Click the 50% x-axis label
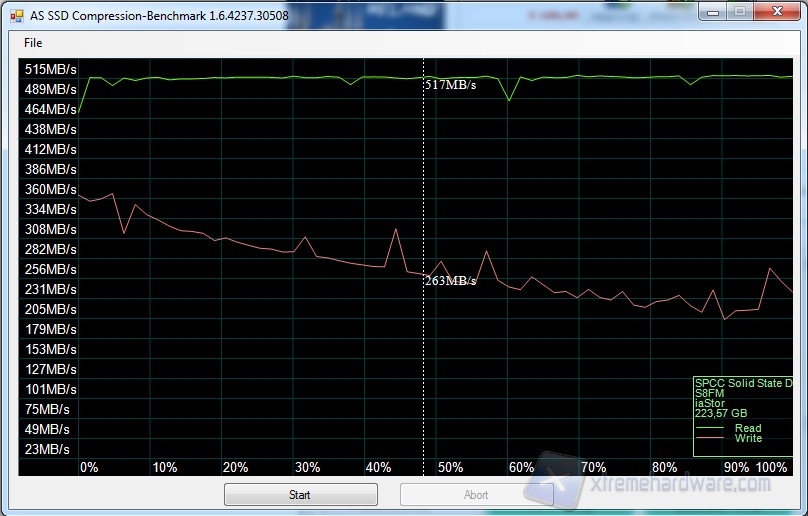 (450, 467)
